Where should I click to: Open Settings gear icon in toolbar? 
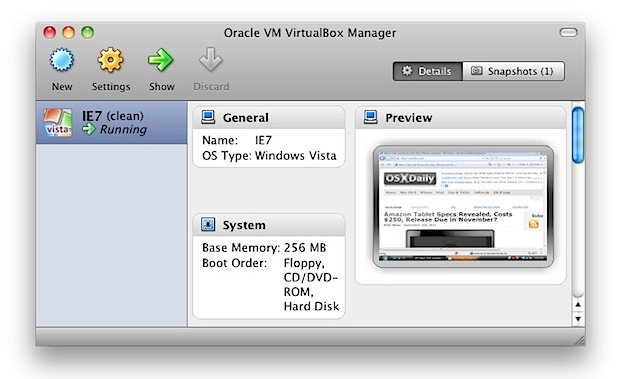(x=110, y=60)
